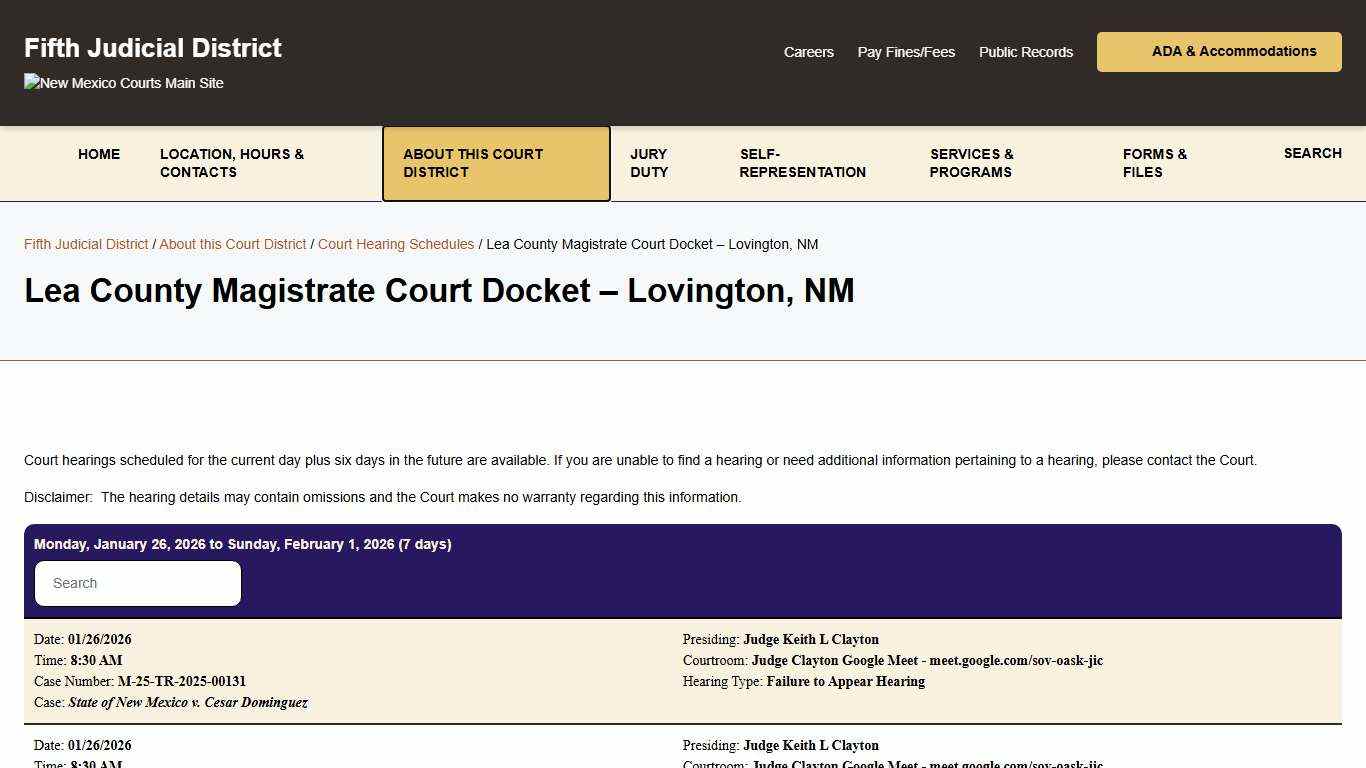Click SEARCH in the navigation bar
This screenshot has height=768, width=1366.
tap(1312, 153)
